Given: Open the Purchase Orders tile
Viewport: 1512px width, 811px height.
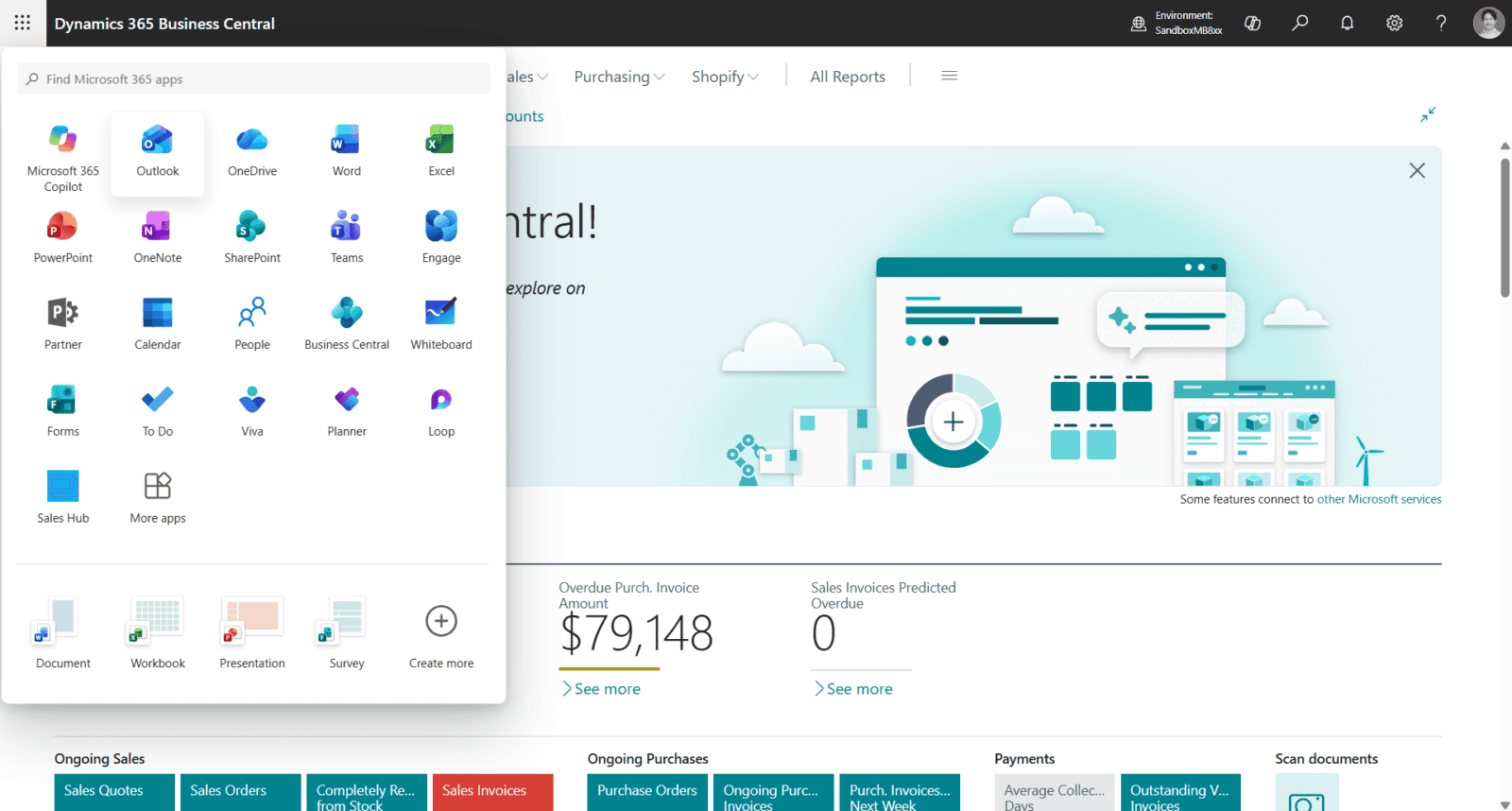Looking at the screenshot, I should [x=647, y=792].
